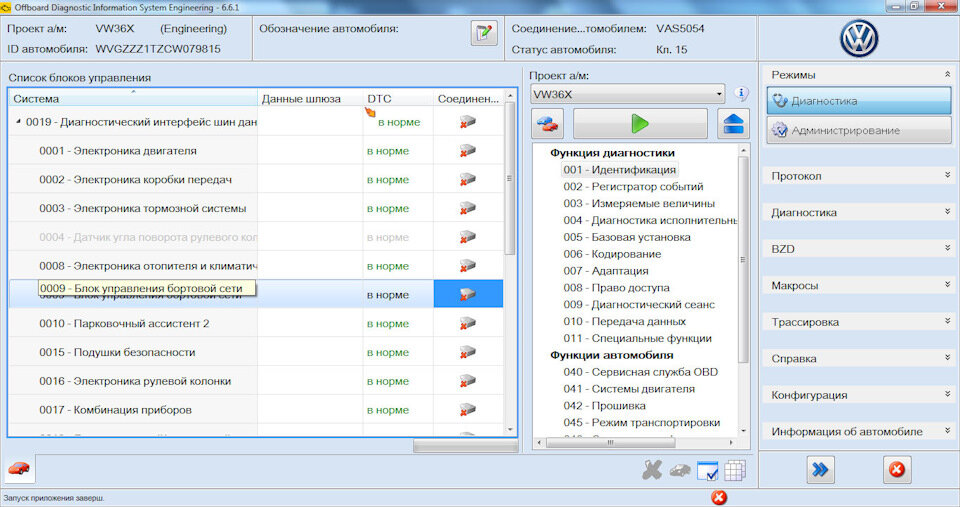This screenshot has height=507, width=960.
Task: Click connection icon for 0008 отопителя и климатич
Action: 468,266
